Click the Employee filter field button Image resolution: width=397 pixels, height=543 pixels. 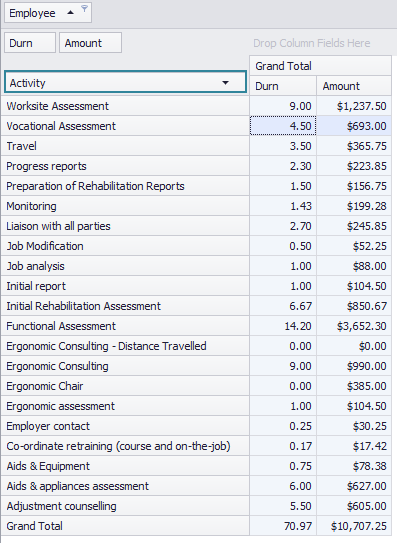click(48, 13)
